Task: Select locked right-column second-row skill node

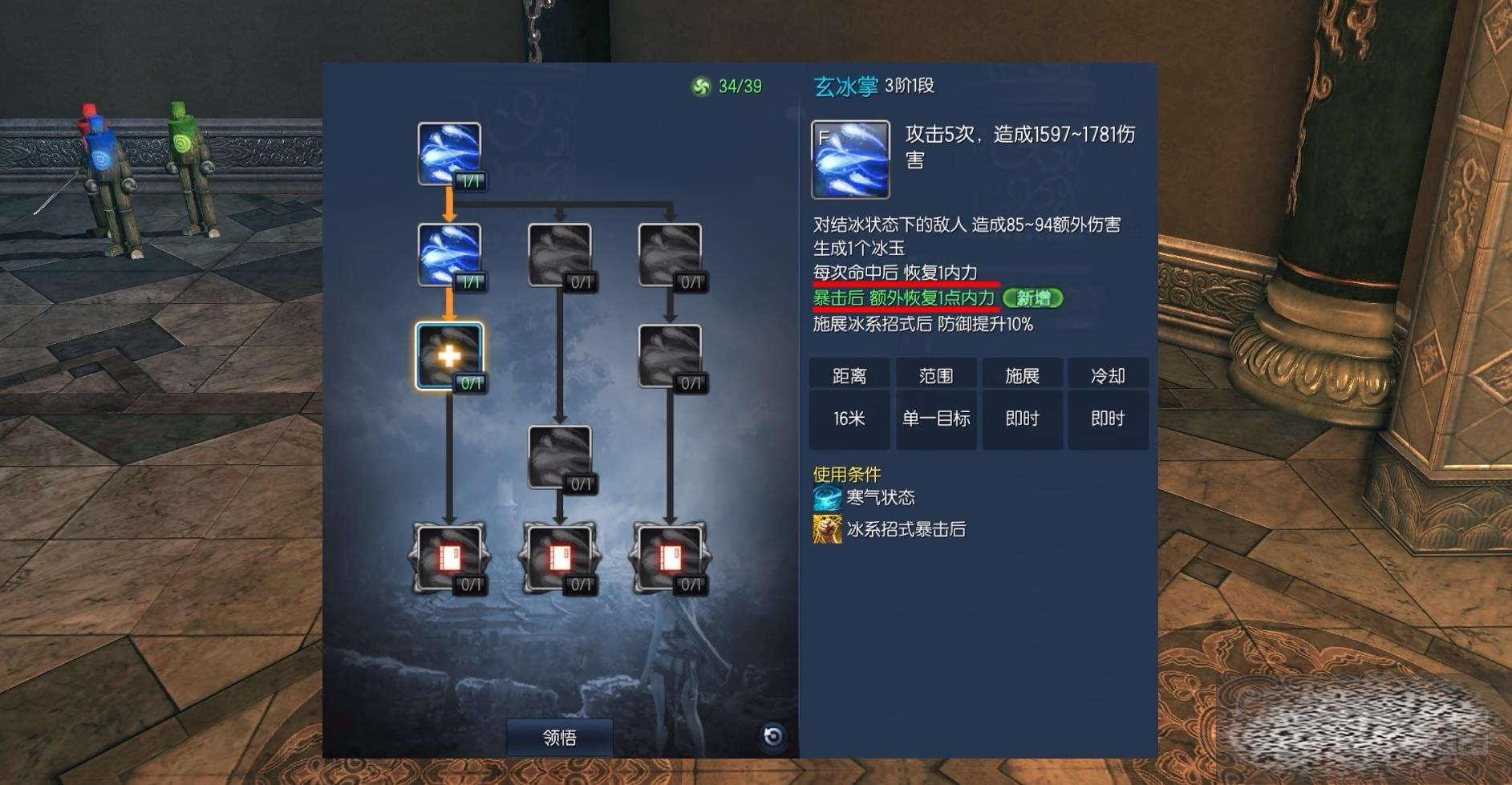Action: click(670, 255)
